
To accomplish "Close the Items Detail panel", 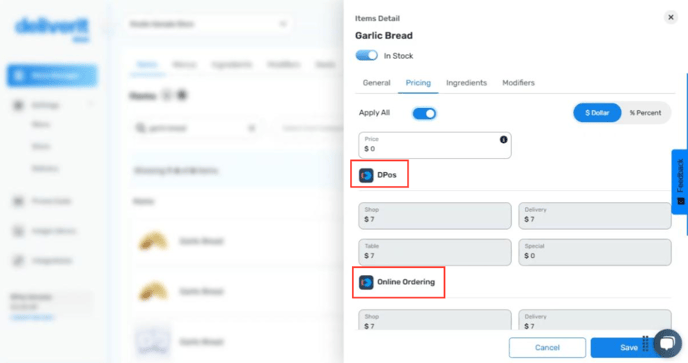I will click(670, 18).
